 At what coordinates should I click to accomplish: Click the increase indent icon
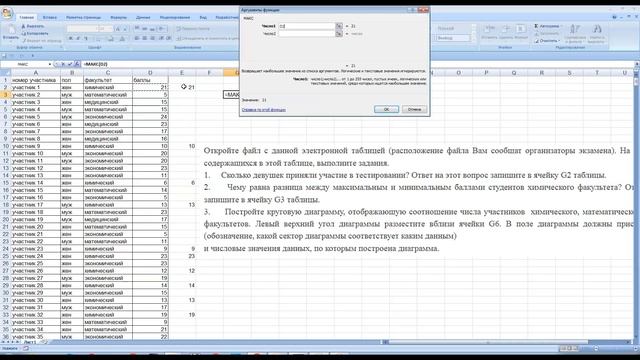169,38
